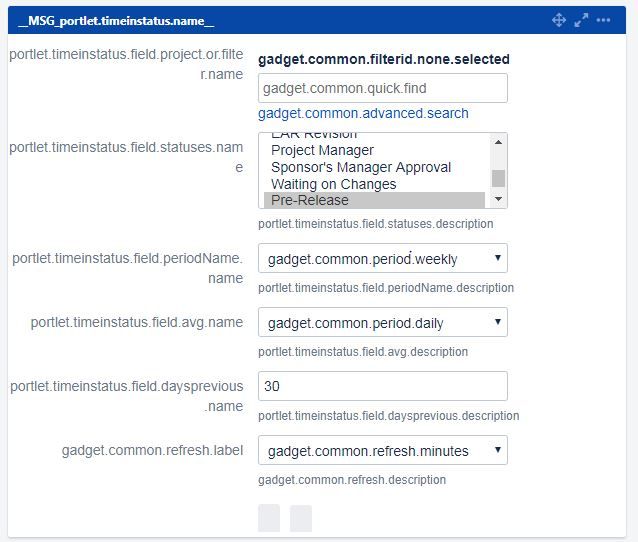
Task: Open the gadget.common.advanced.search link
Action: tap(363, 113)
